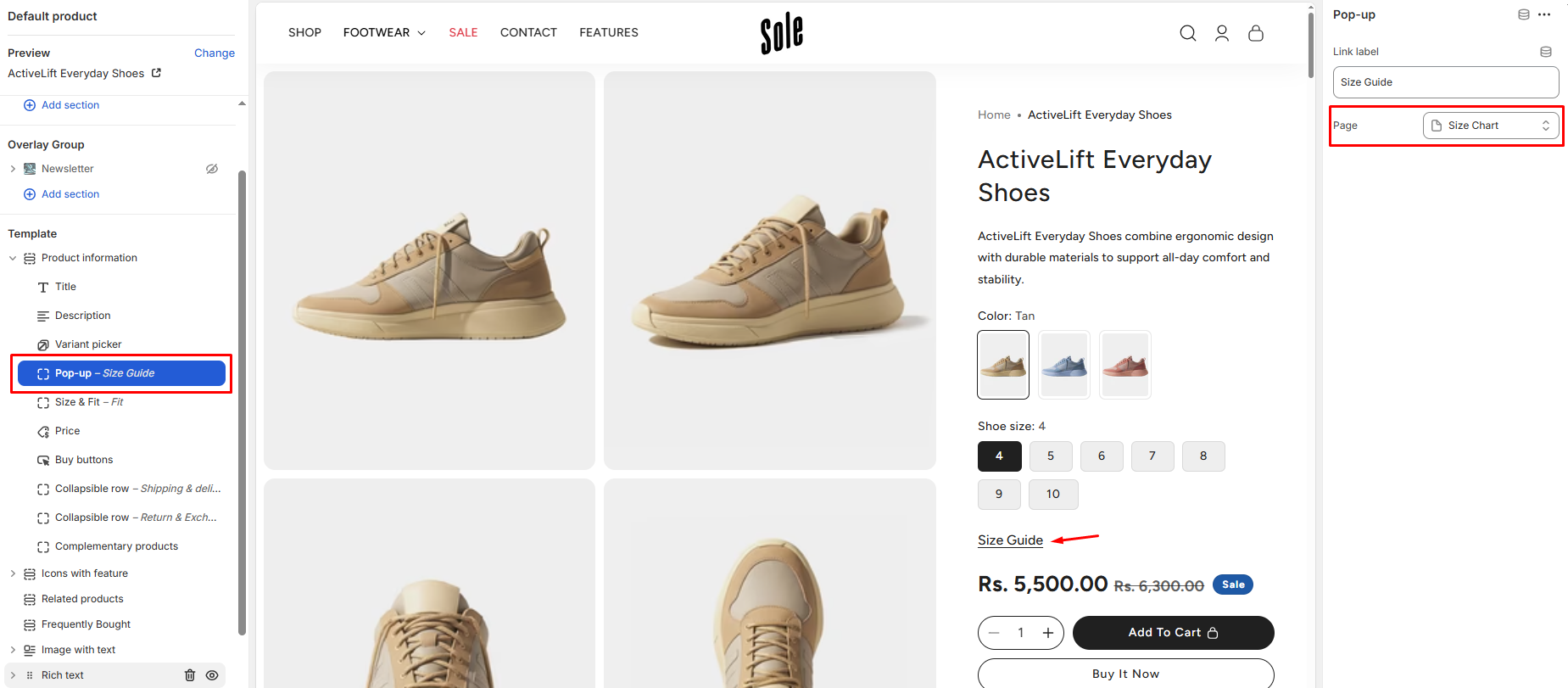This screenshot has height=688, width=1568.
Task: Click the dynamic source icon beside Link label
Action: tap(1546, 52)
